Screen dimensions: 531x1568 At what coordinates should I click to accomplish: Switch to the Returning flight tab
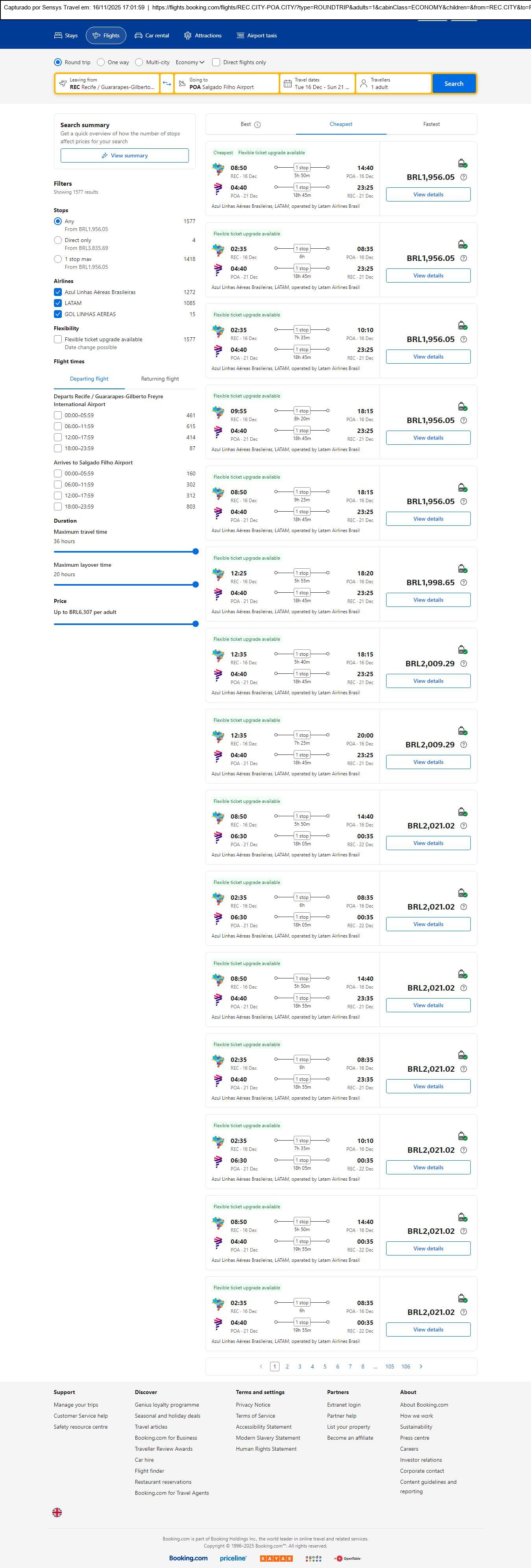159,379
